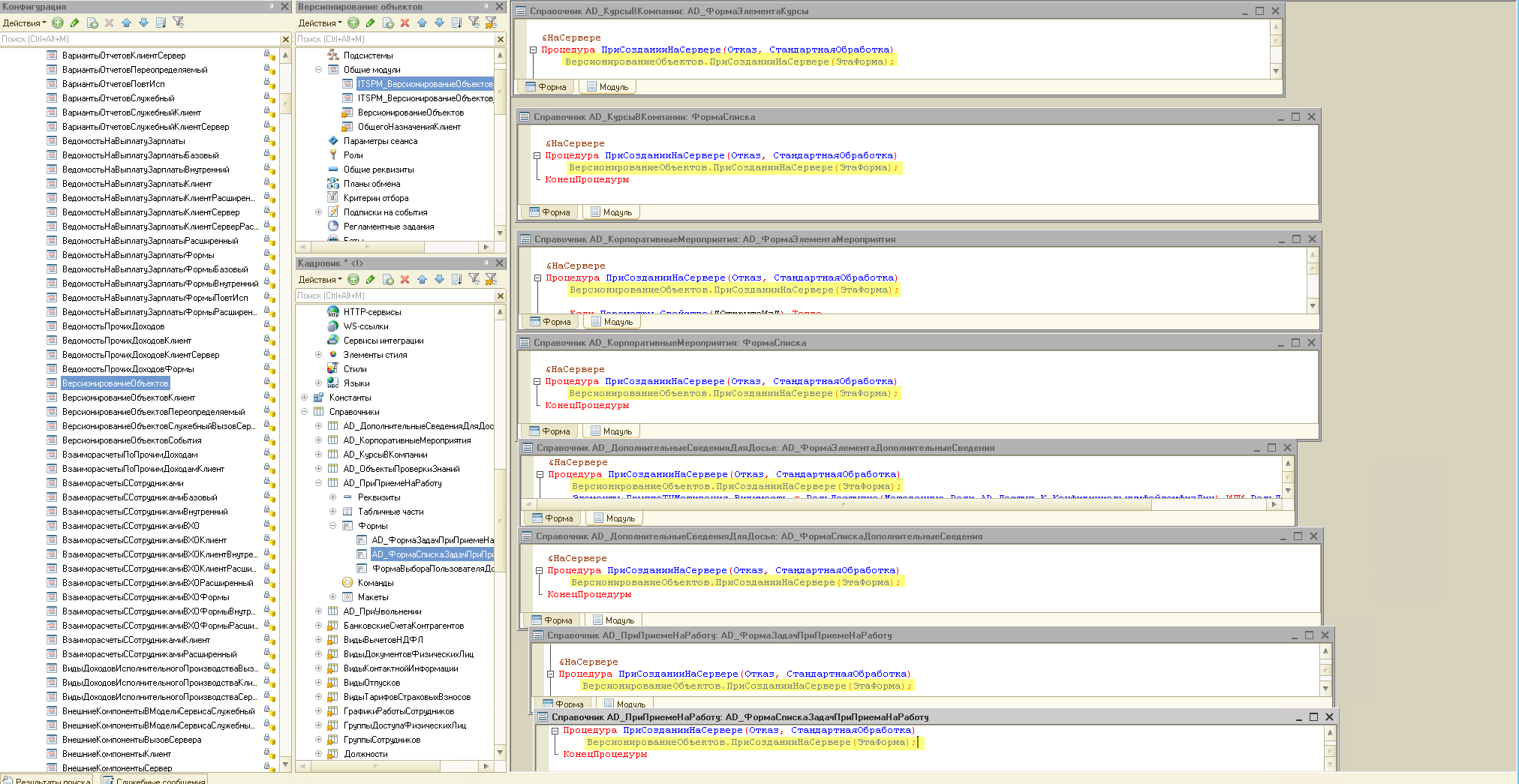
Task: Click green Add button in Кадровик panel toolbar
Action: click(x=353, y=280)
